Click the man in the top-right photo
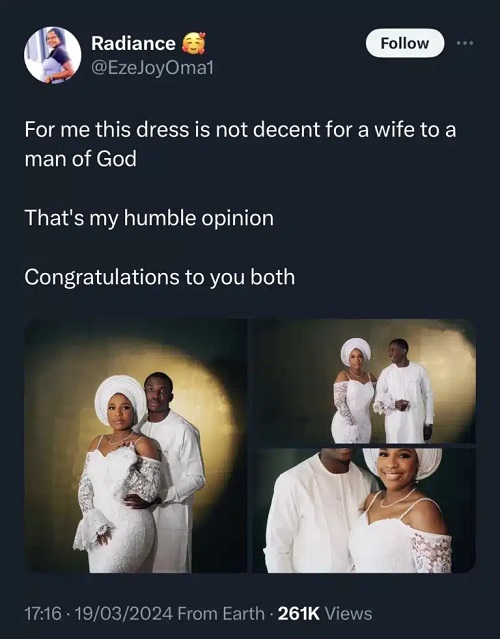The height and width of the screenshot is (639, 500). tap(405, 391)
